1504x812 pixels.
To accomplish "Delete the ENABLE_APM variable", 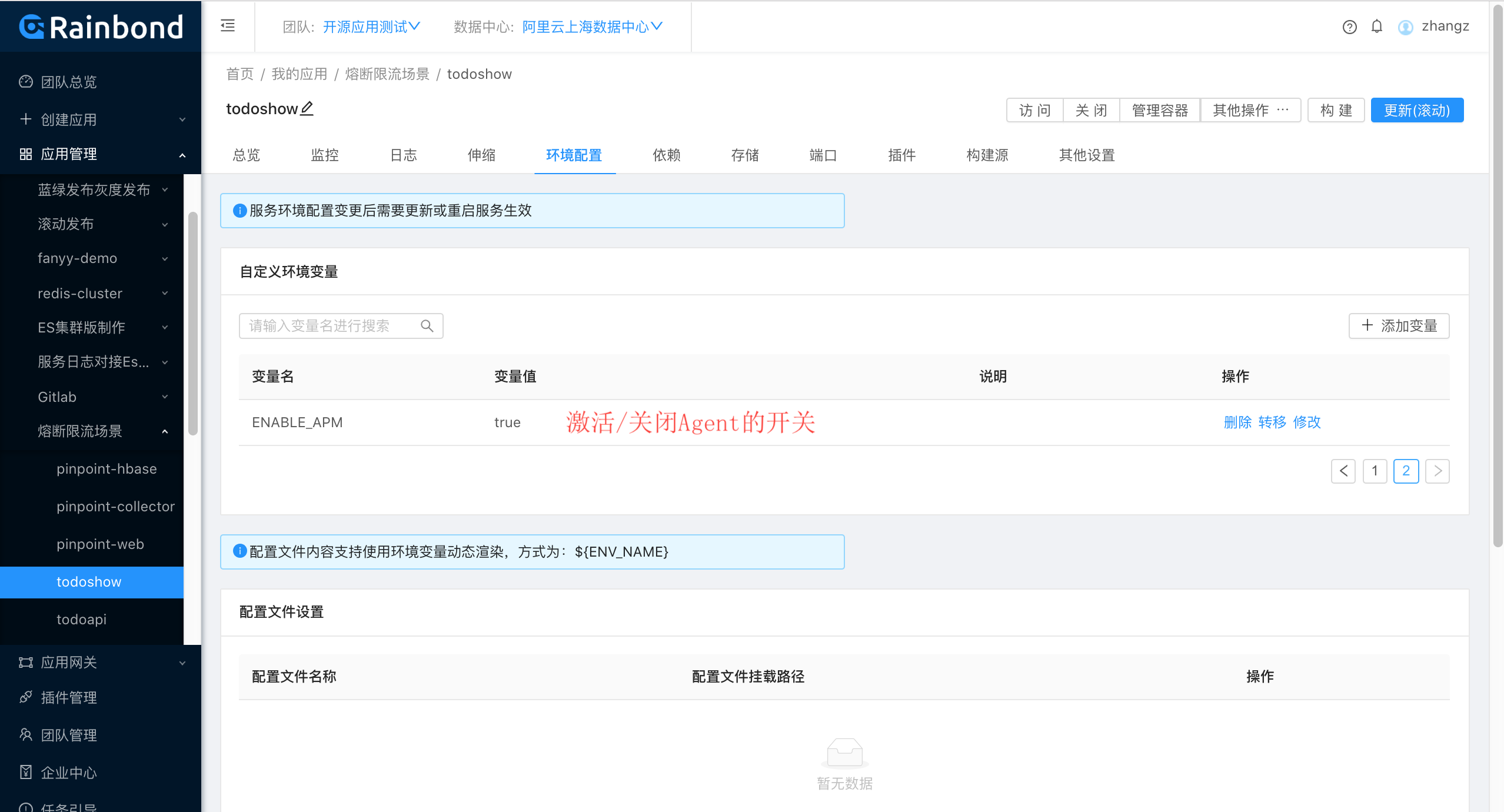I will 1237,422.
